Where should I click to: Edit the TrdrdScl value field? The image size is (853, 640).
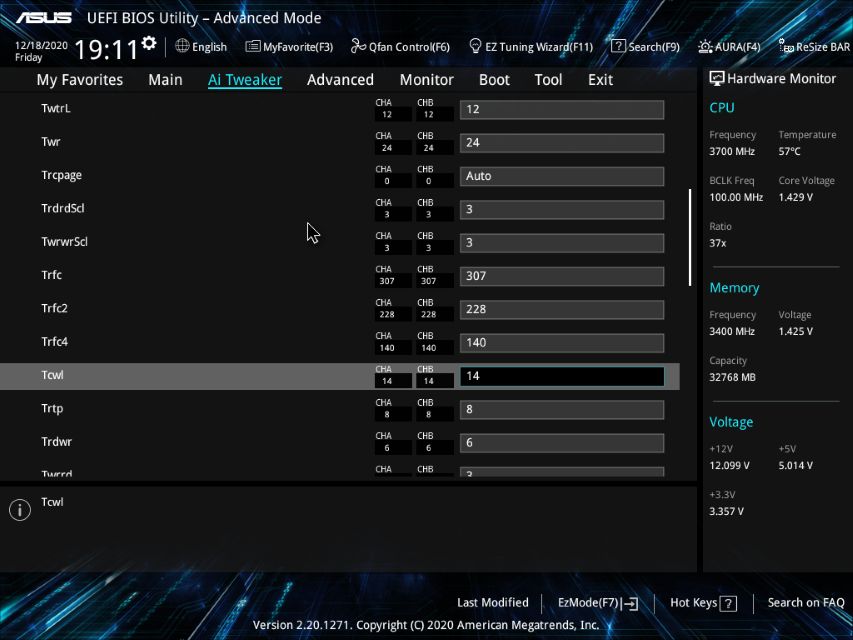562,210
